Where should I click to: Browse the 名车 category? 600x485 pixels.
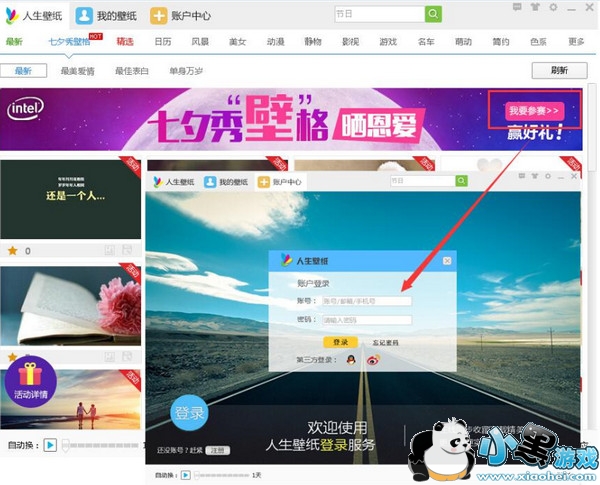pyautogui.click(x=426, y=41)
